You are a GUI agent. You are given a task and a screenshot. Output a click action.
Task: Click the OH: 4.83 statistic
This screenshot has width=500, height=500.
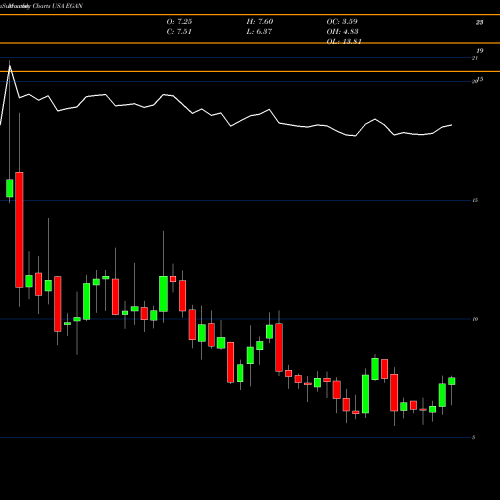point(342,32)
